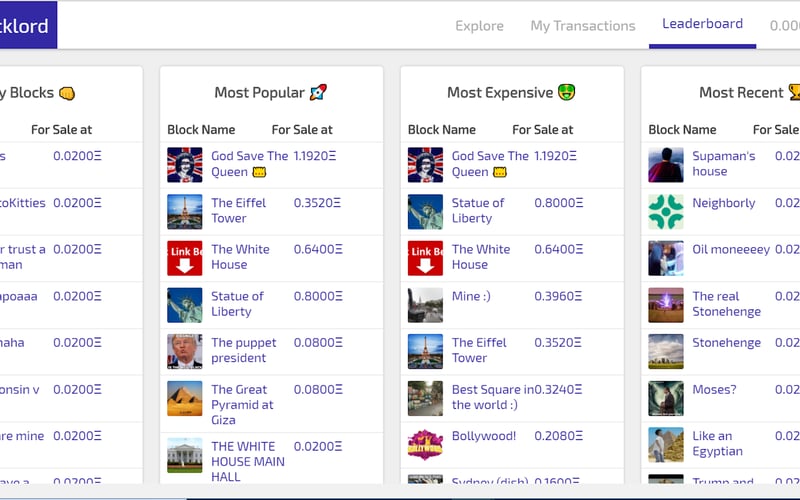Open The puppet president link
This screenshot has height=500, width=800.
[x=243, y=350]
